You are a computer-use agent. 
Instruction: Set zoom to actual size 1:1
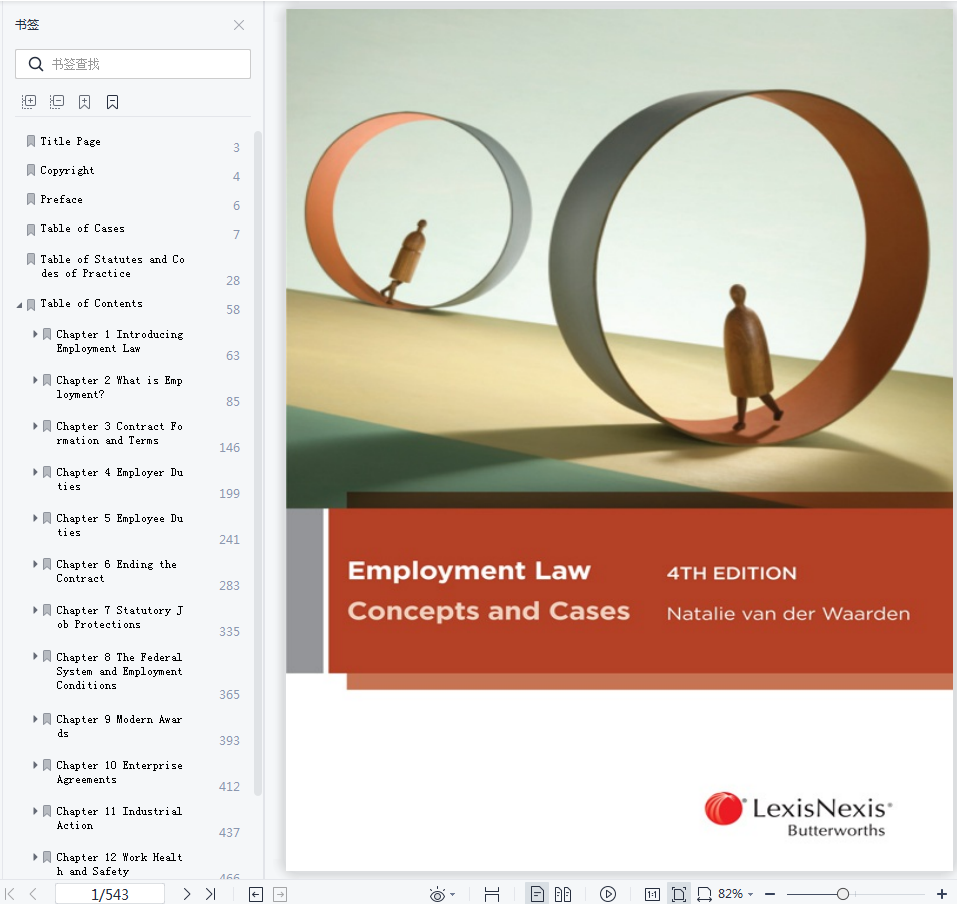(x=652, y=895)
